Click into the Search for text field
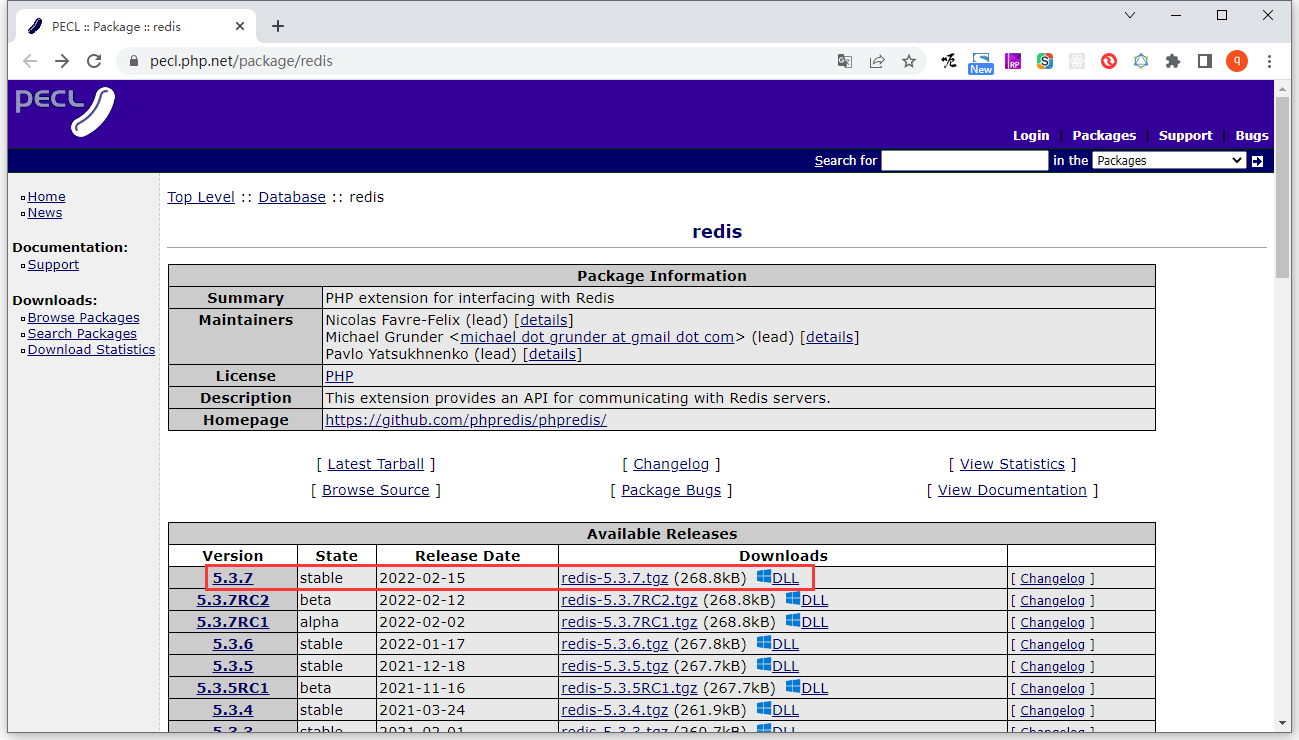Viewport: 1299px width, 740px height. (964, 160)
